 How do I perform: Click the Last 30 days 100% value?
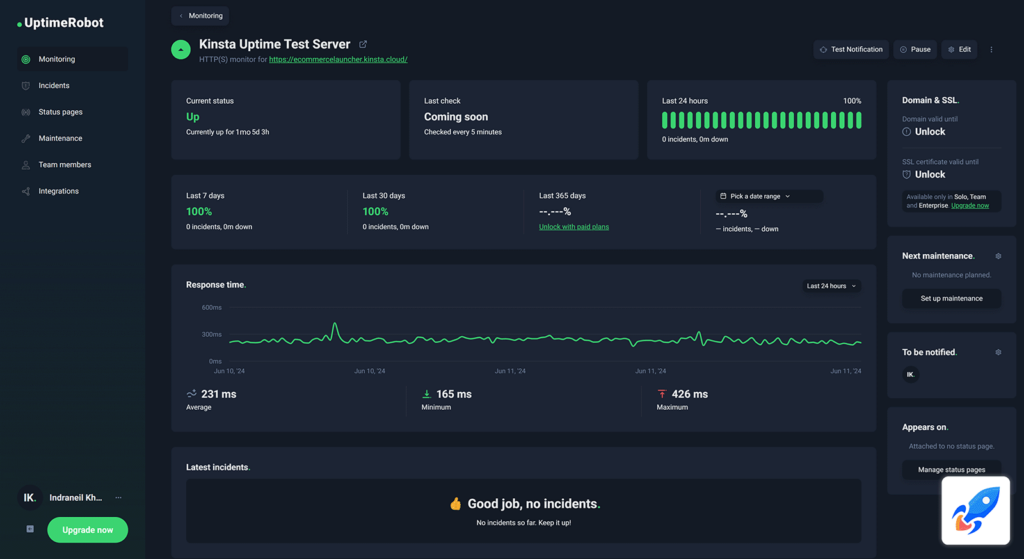(376, 212)
